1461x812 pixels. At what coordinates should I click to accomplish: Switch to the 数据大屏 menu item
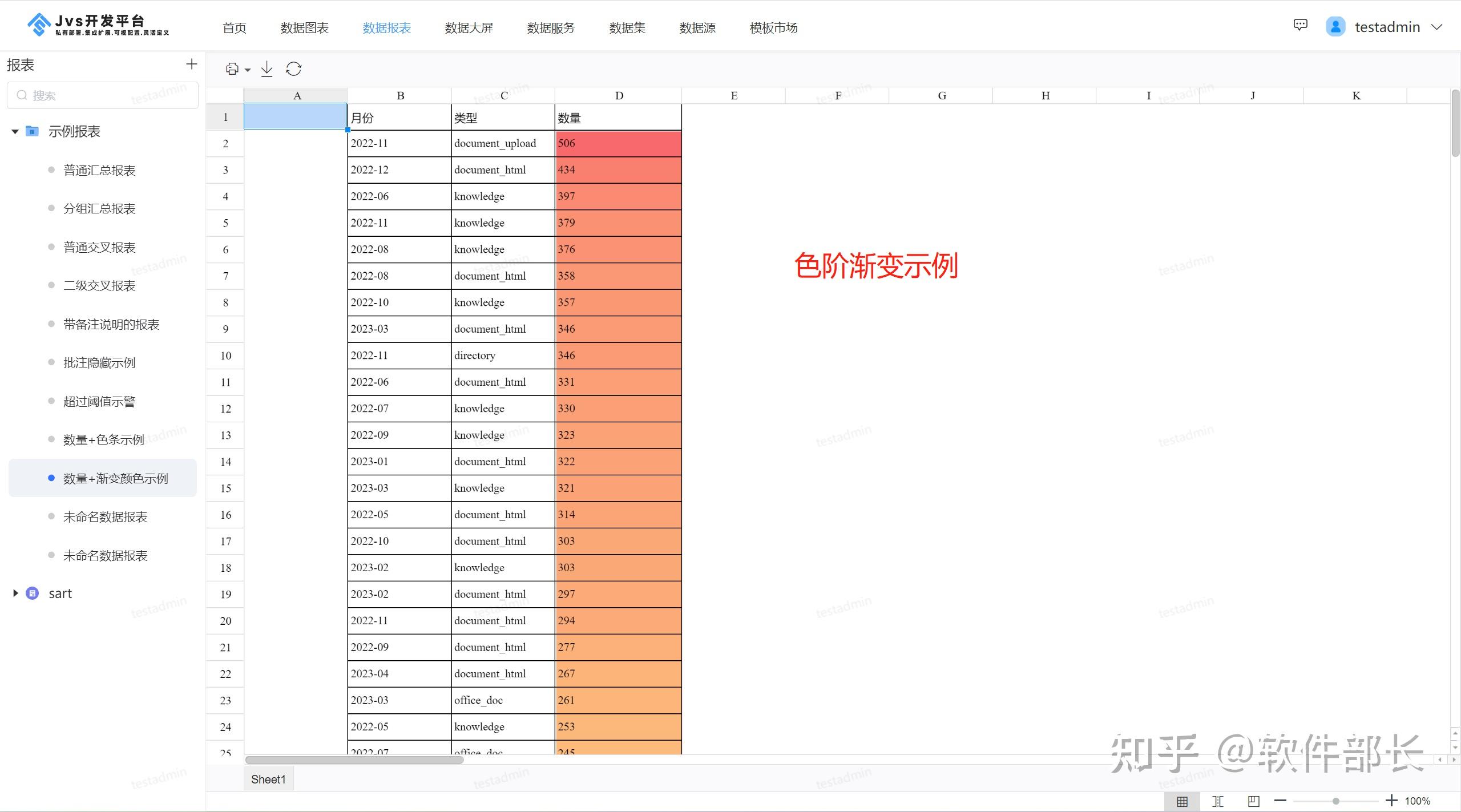coord(469,27)
